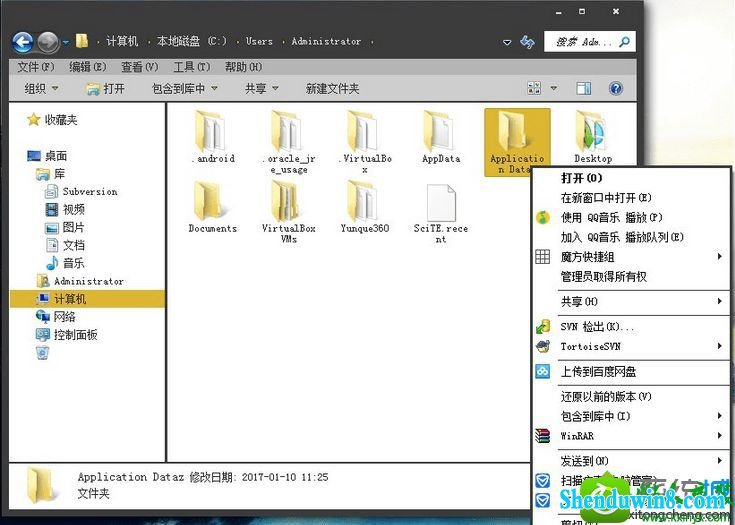This screenshot has height=525, width=735.
Task: Click the change view icon
Action: click(x=534, y=88)
